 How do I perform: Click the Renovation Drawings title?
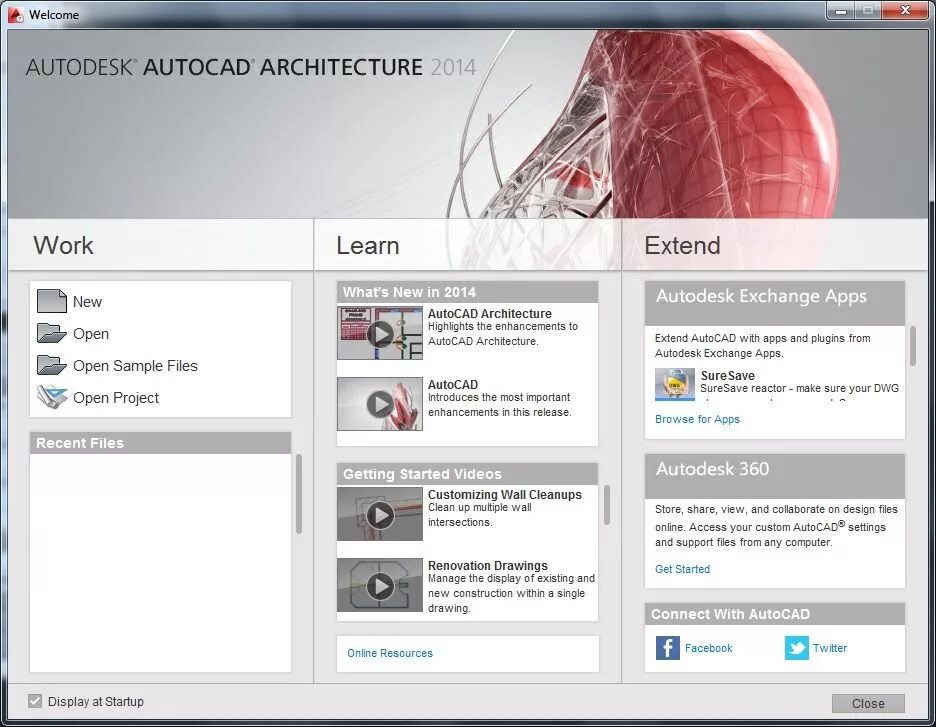(487, 566)
